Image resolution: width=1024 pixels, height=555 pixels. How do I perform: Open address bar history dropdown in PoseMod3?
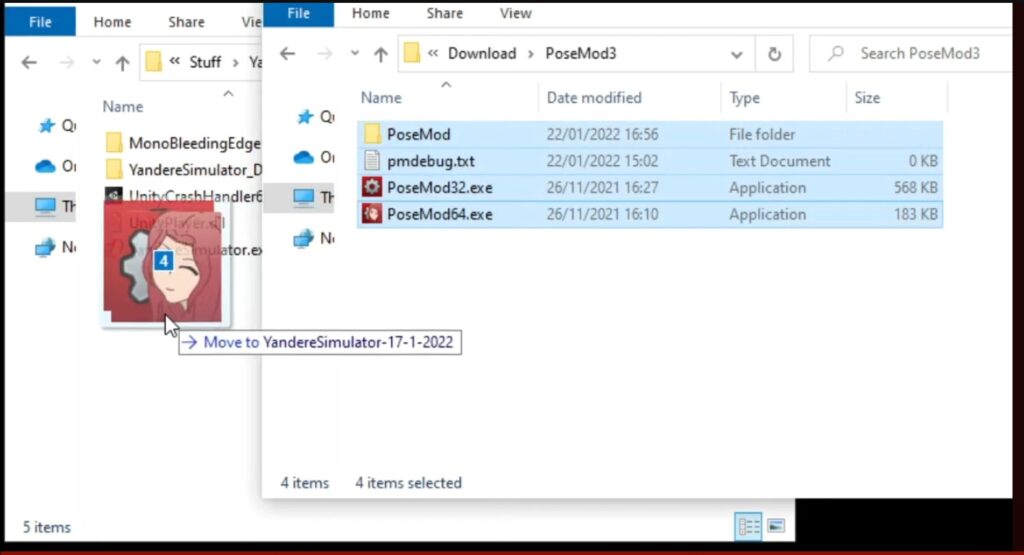[x=737, y=54]
